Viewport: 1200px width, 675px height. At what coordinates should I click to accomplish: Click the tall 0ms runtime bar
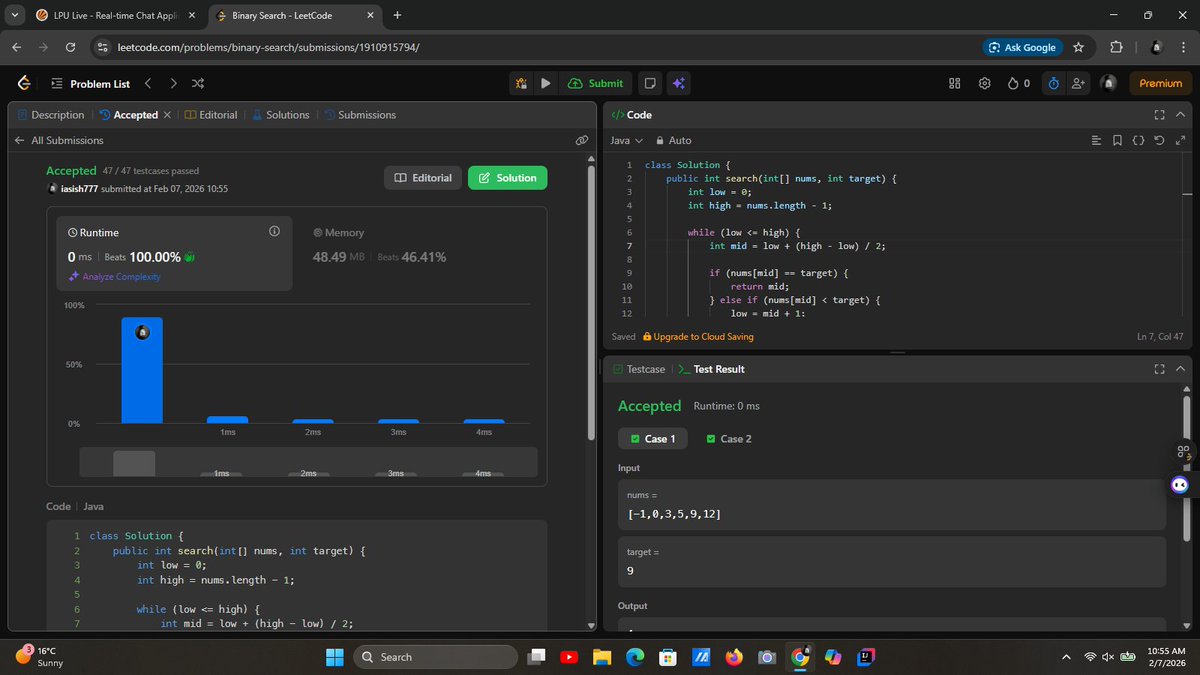click(142, 370)
